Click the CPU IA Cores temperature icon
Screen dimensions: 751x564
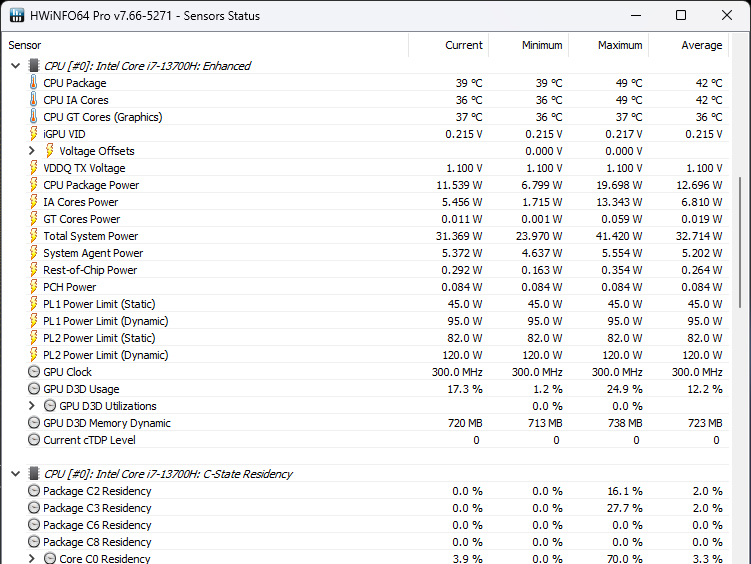[x=34, y=100]
